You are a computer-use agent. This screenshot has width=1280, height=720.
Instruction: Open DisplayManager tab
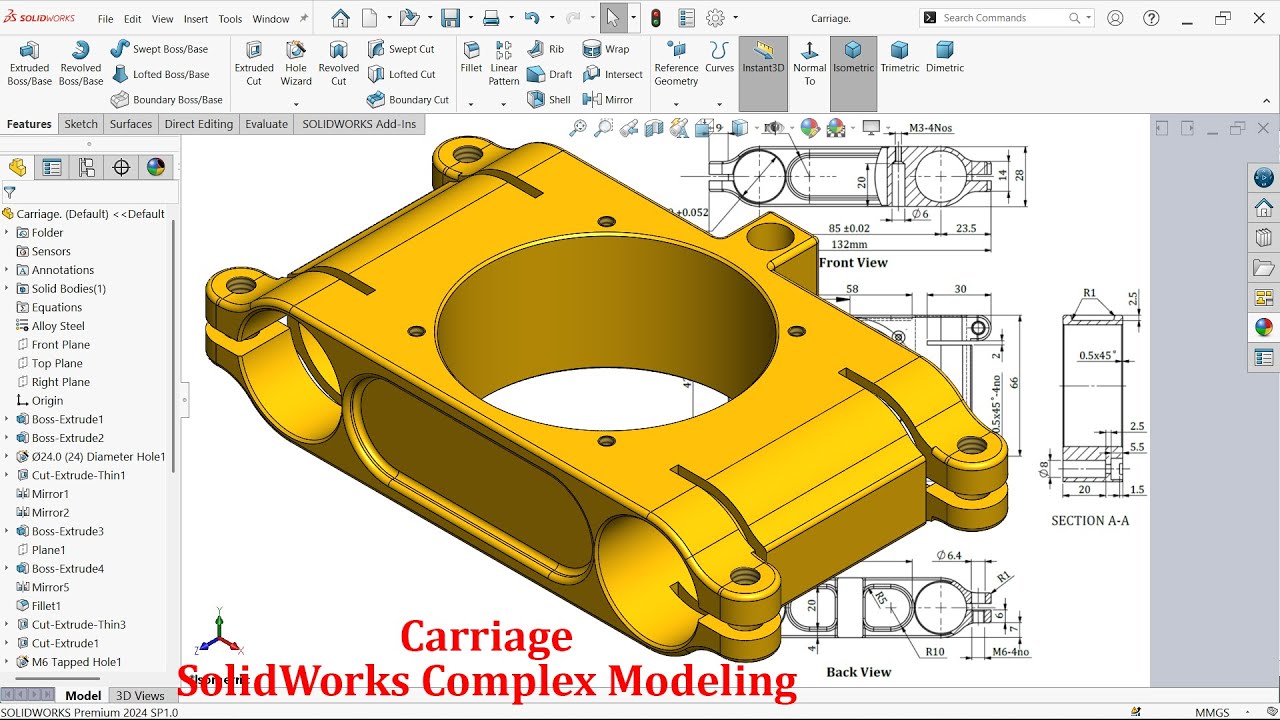[156, 167]
